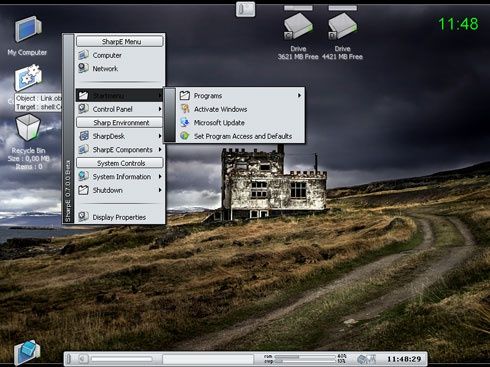This screenshot has width=490, height=367.
Task: Click the gear-window shortcut icon below My Computer
Action: tap(28, 78)
